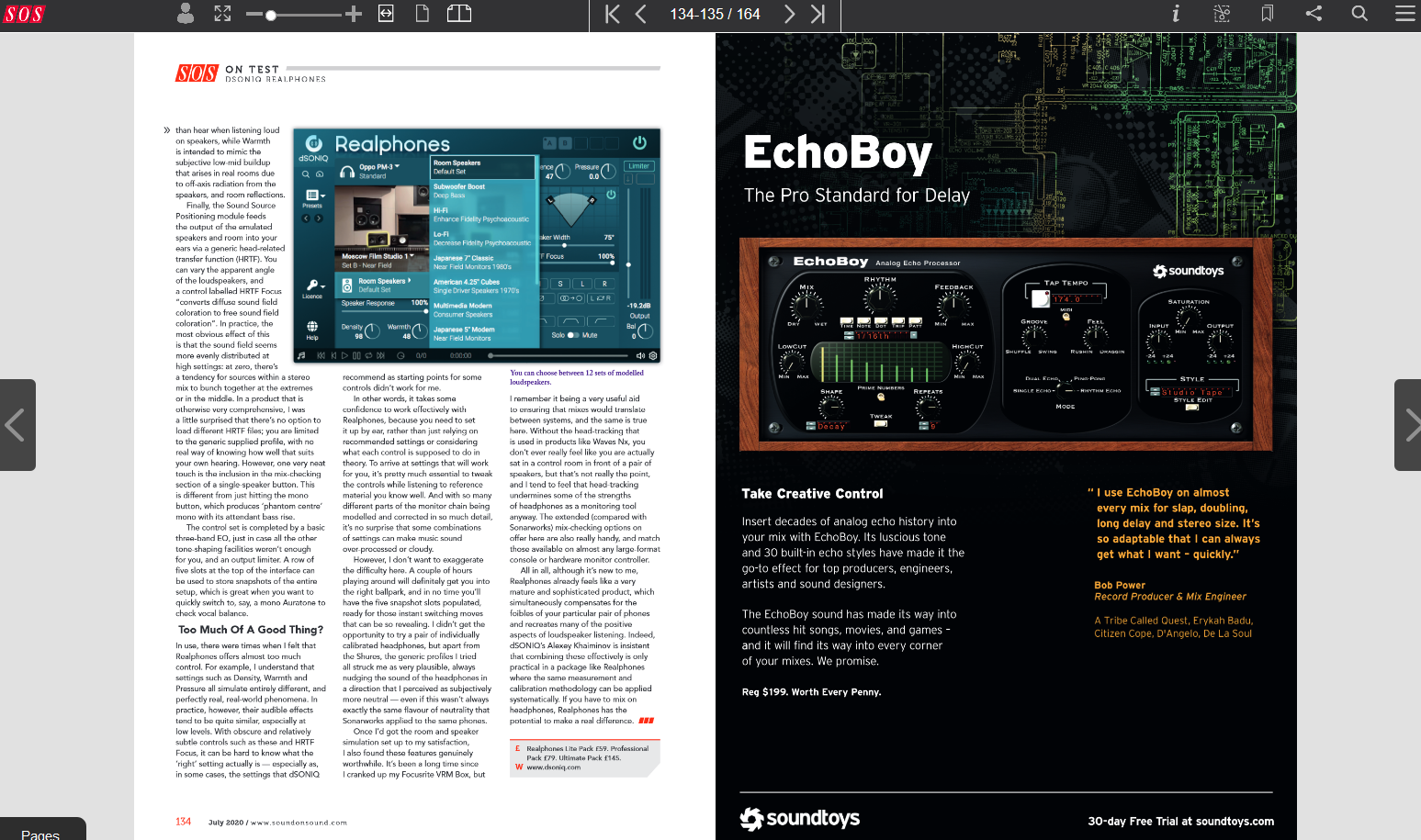The width and height of the screenshot is (1421, 840).
Task: Toggle fullscreen mode with the expand arrows icon
Action: pos(222,13)
